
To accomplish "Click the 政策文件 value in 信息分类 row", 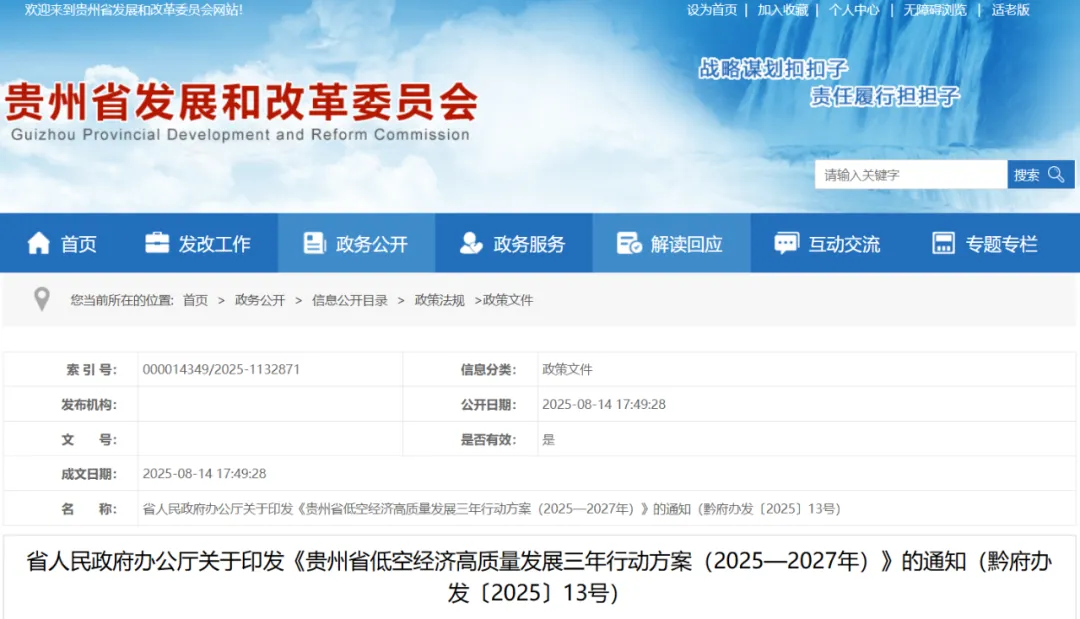I will 567,369.
